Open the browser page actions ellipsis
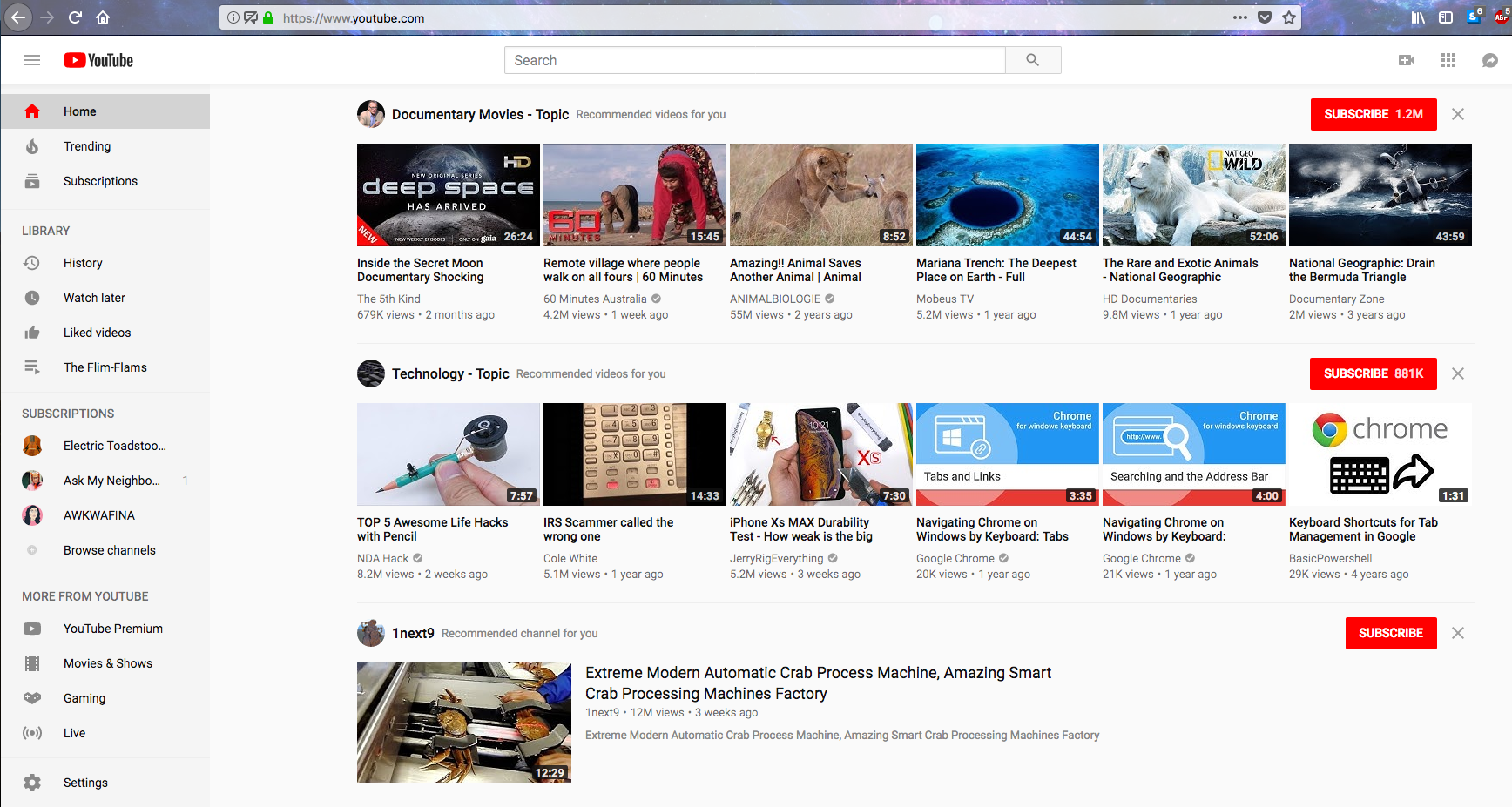Image resolution: width=1512 pixels, height=807 pixels. (x=1240, y=17)
